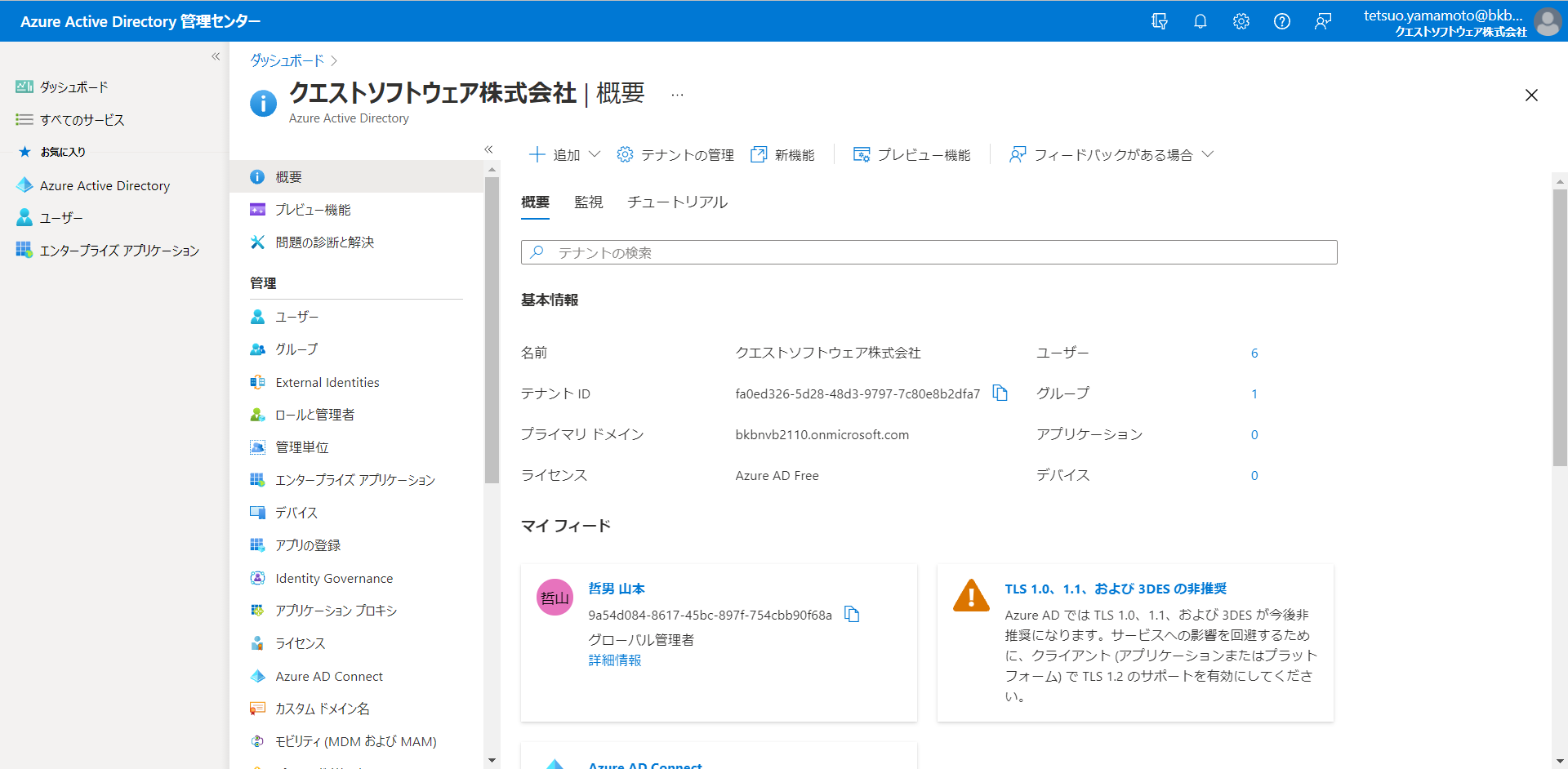Click the エンタープライズ アプリケーション icon in left favorites
This screenshot has height=769, width=1568.
24,250
